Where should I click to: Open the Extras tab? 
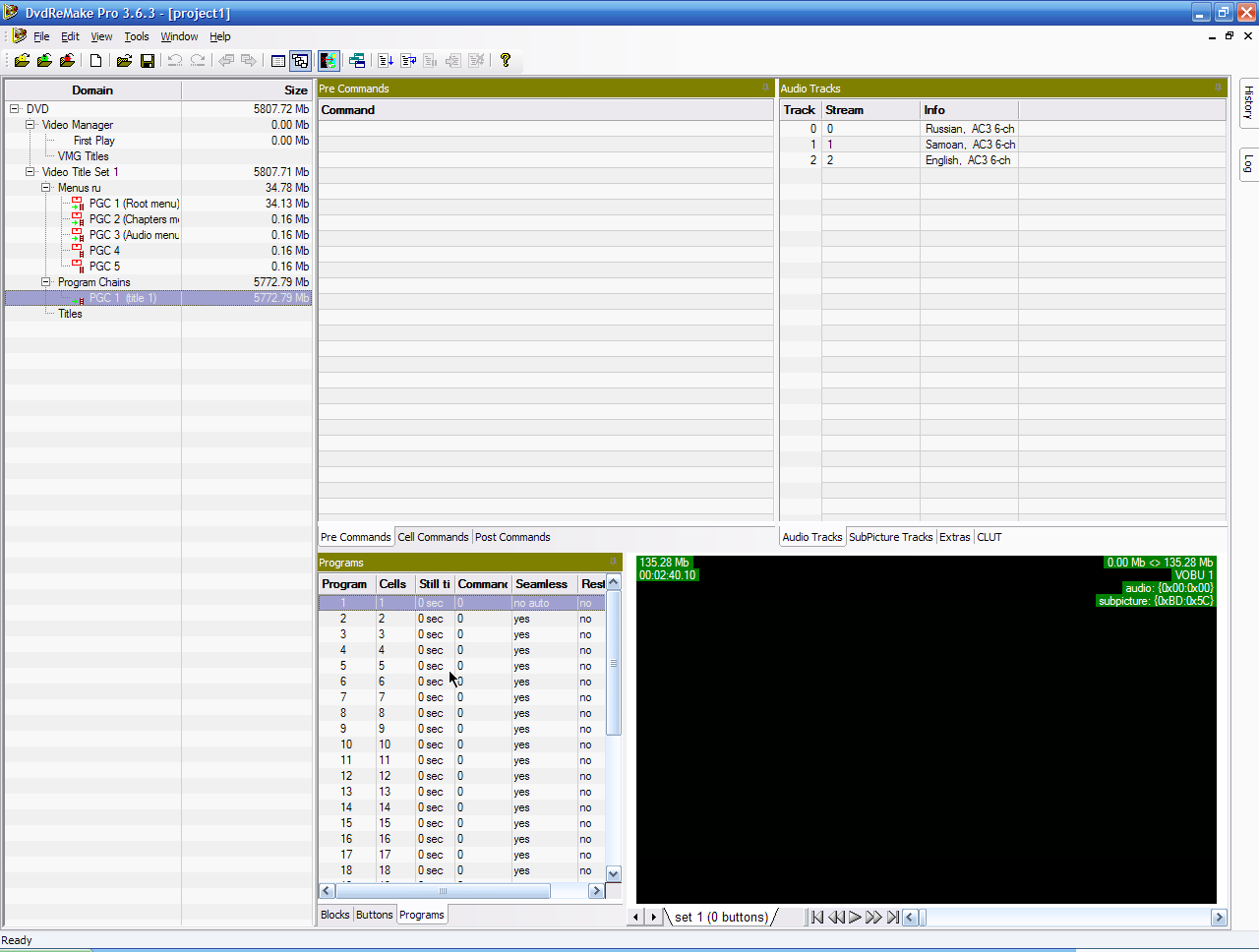click(954, 537)
